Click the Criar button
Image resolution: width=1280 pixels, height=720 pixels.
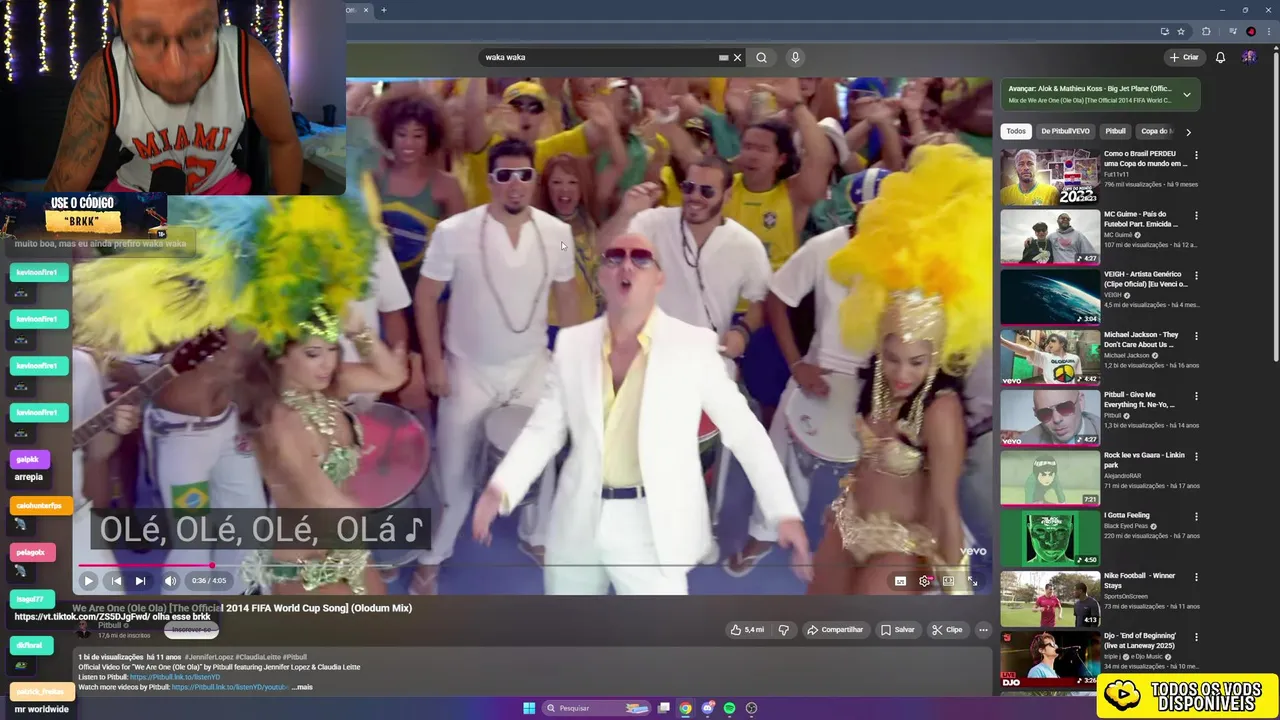pyautogui.click(x=1184, y=57)
